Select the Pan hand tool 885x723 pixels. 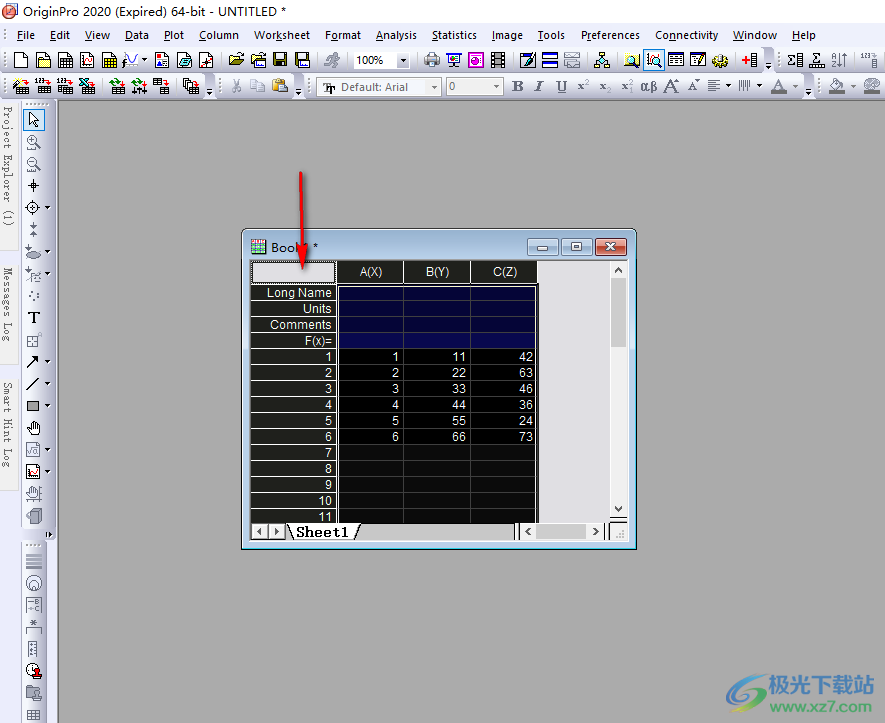(x=33, y=428)
